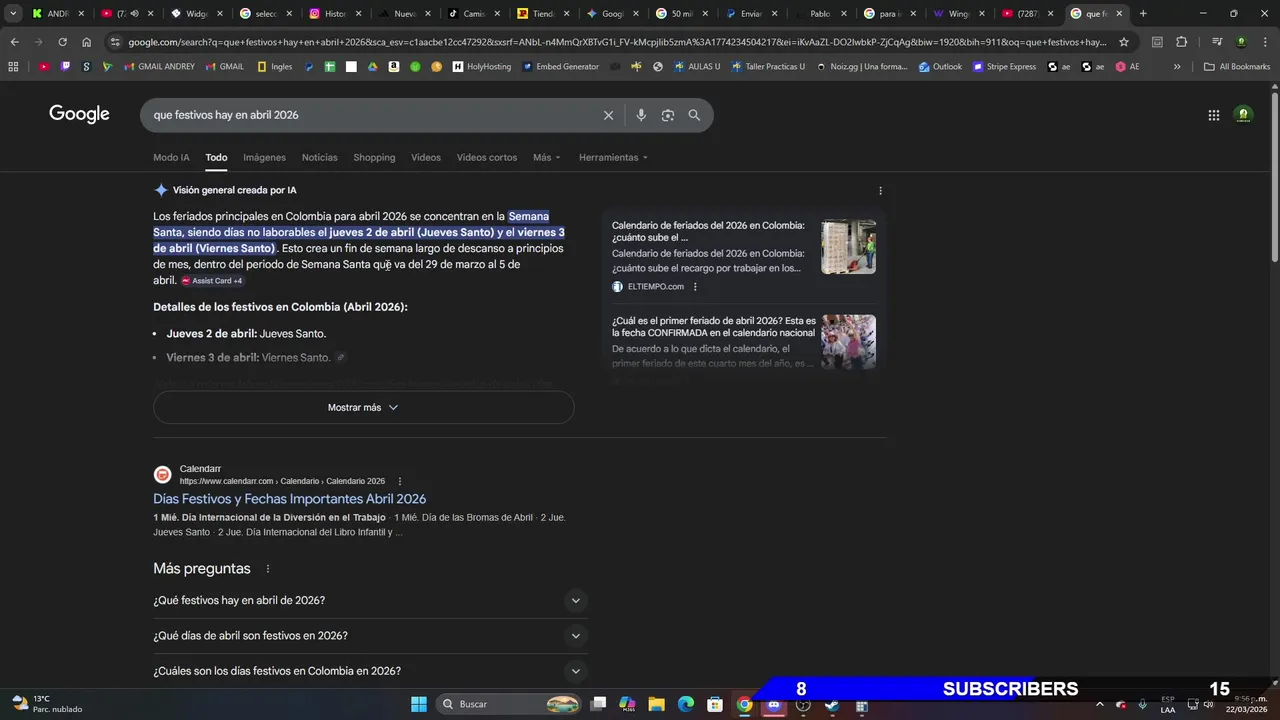Open the All Bookmarks folder
The height and width of the screenshot is (720, 1280).
pos(1237,67)
